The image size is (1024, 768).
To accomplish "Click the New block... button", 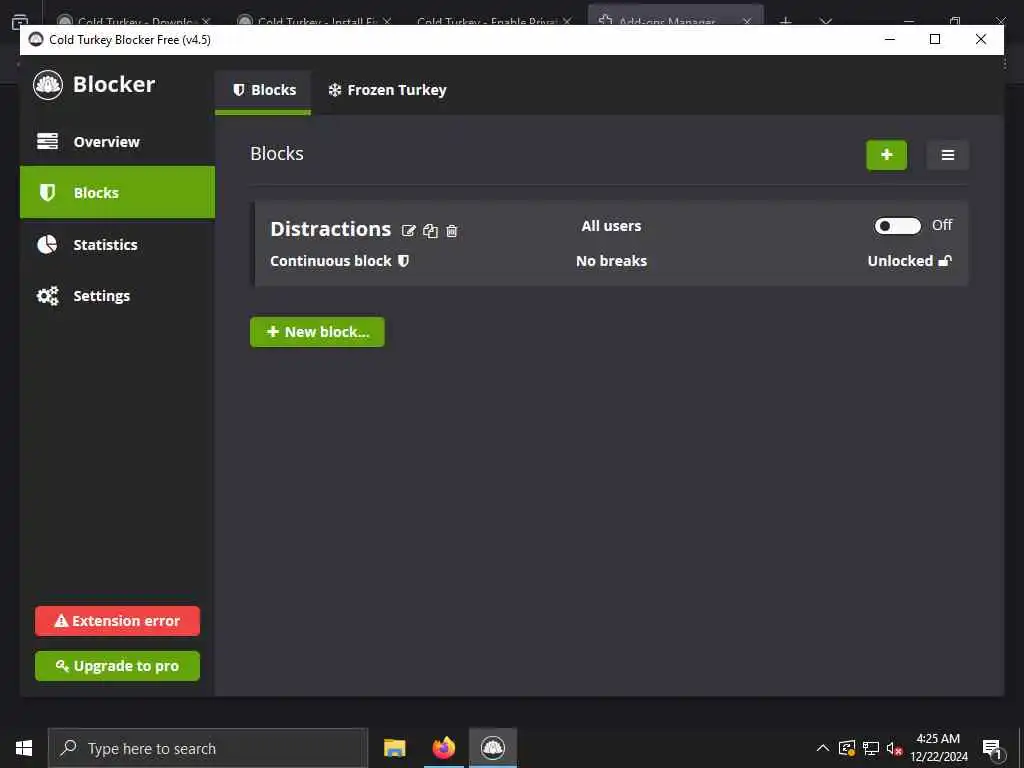I will coord(317,332).
